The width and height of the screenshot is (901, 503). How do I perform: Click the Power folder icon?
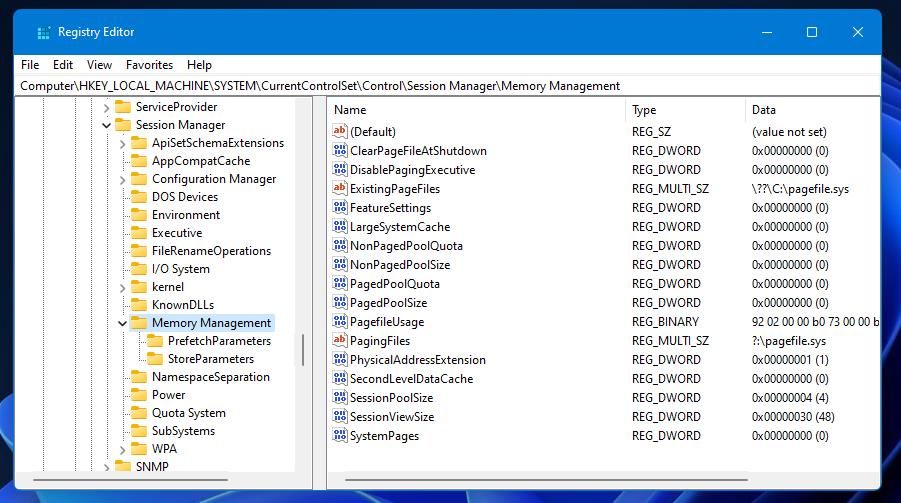[x=138, y=395]
